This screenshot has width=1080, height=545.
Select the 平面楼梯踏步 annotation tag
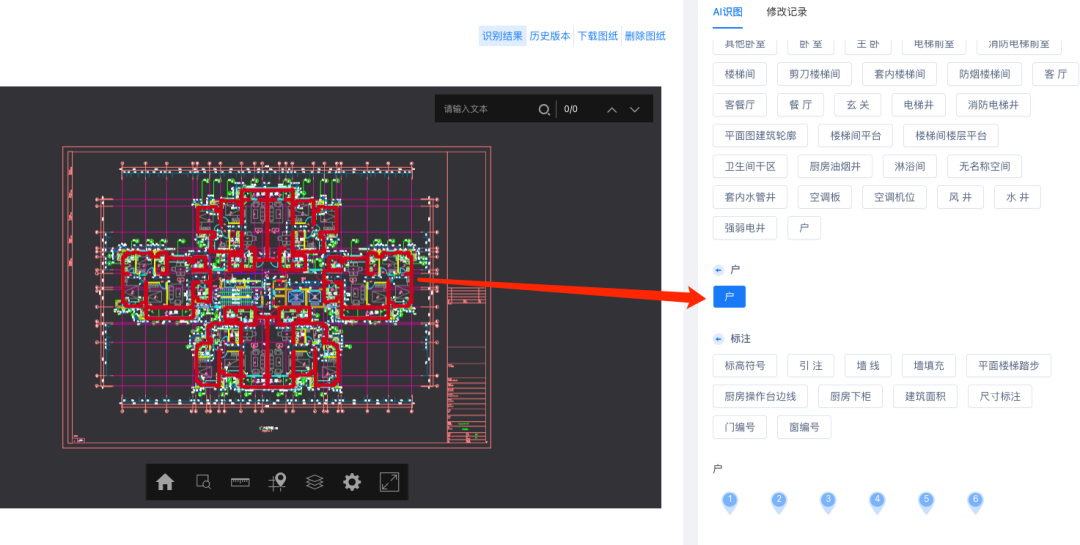(1008, 366)
